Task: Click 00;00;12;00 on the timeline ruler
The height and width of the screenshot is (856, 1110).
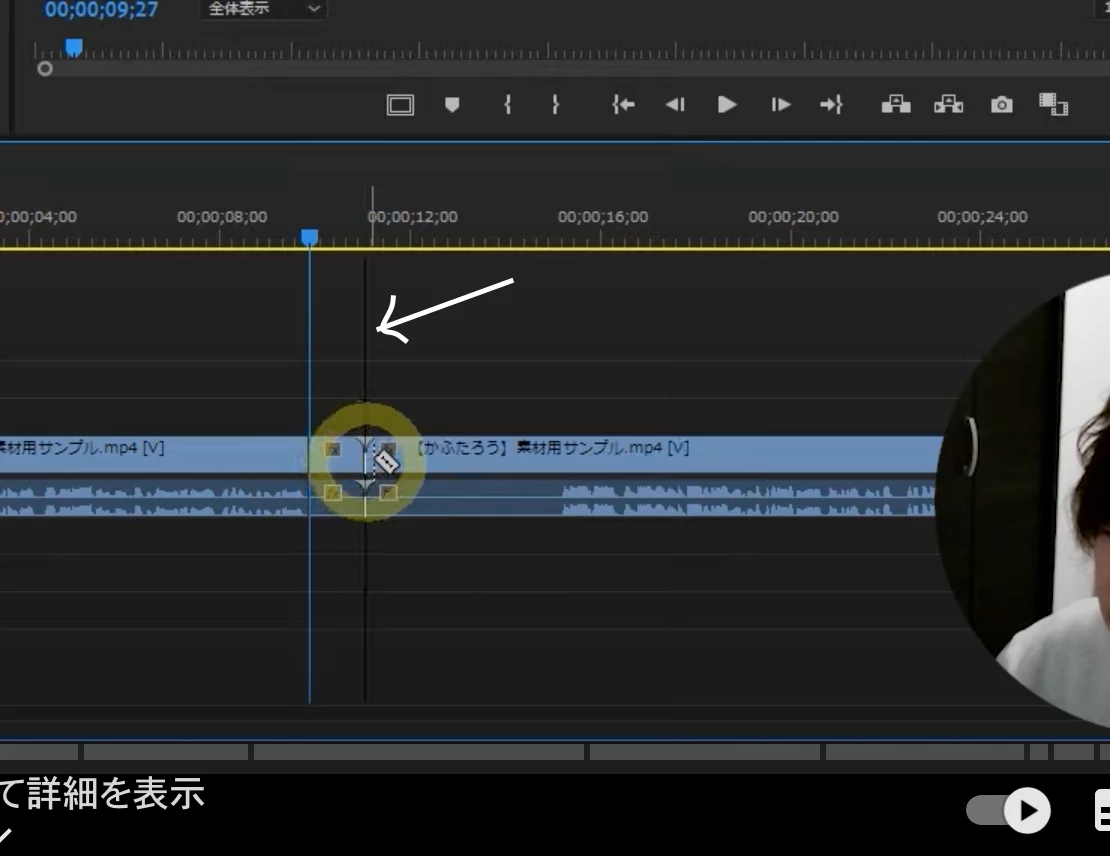Action: (x=413, y=217)
